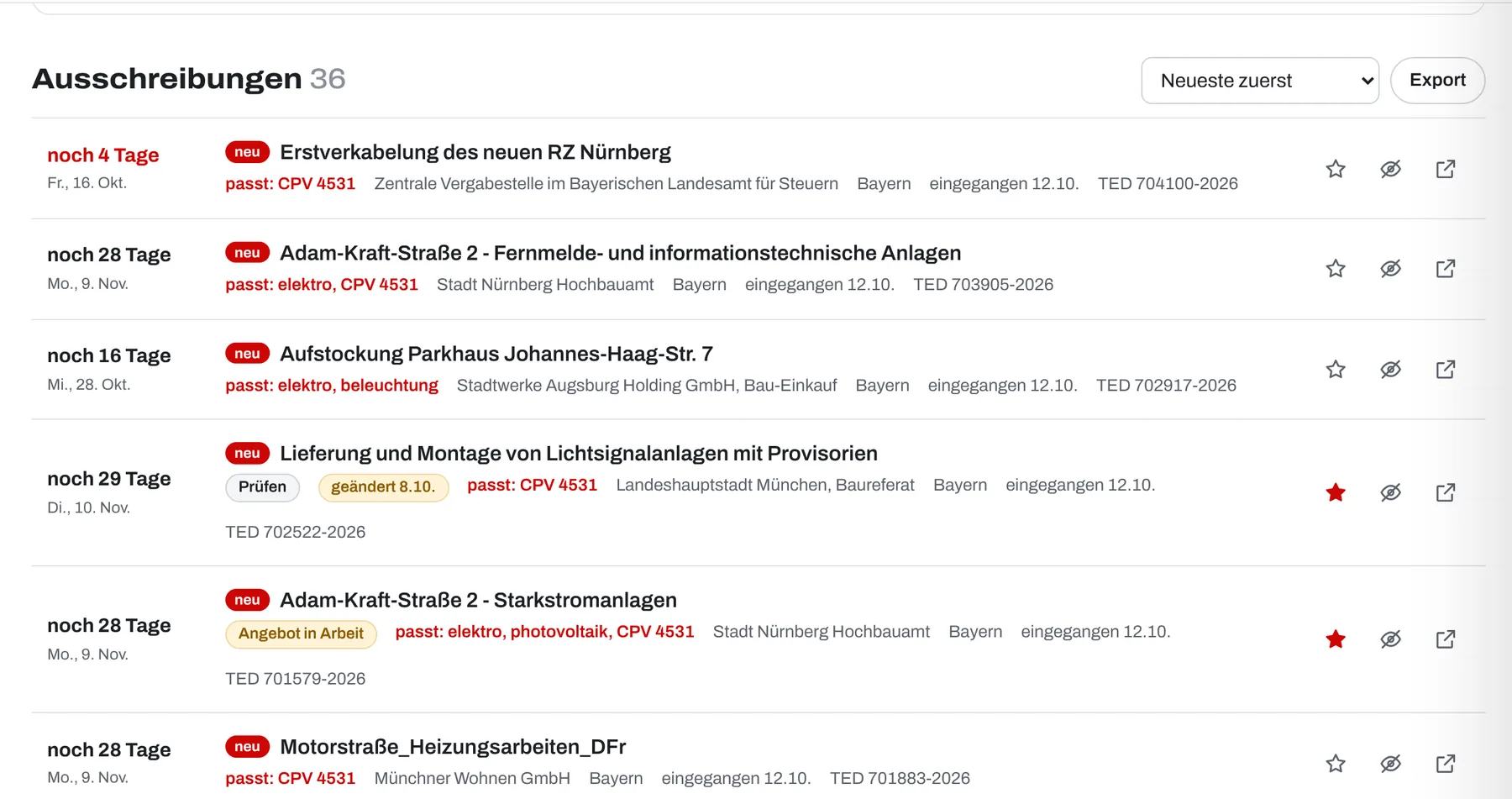Open Erstverkabelung RZ Nürnberg in external link
Viewport: 1512px width, 799px height.
tap(1446, 169)
